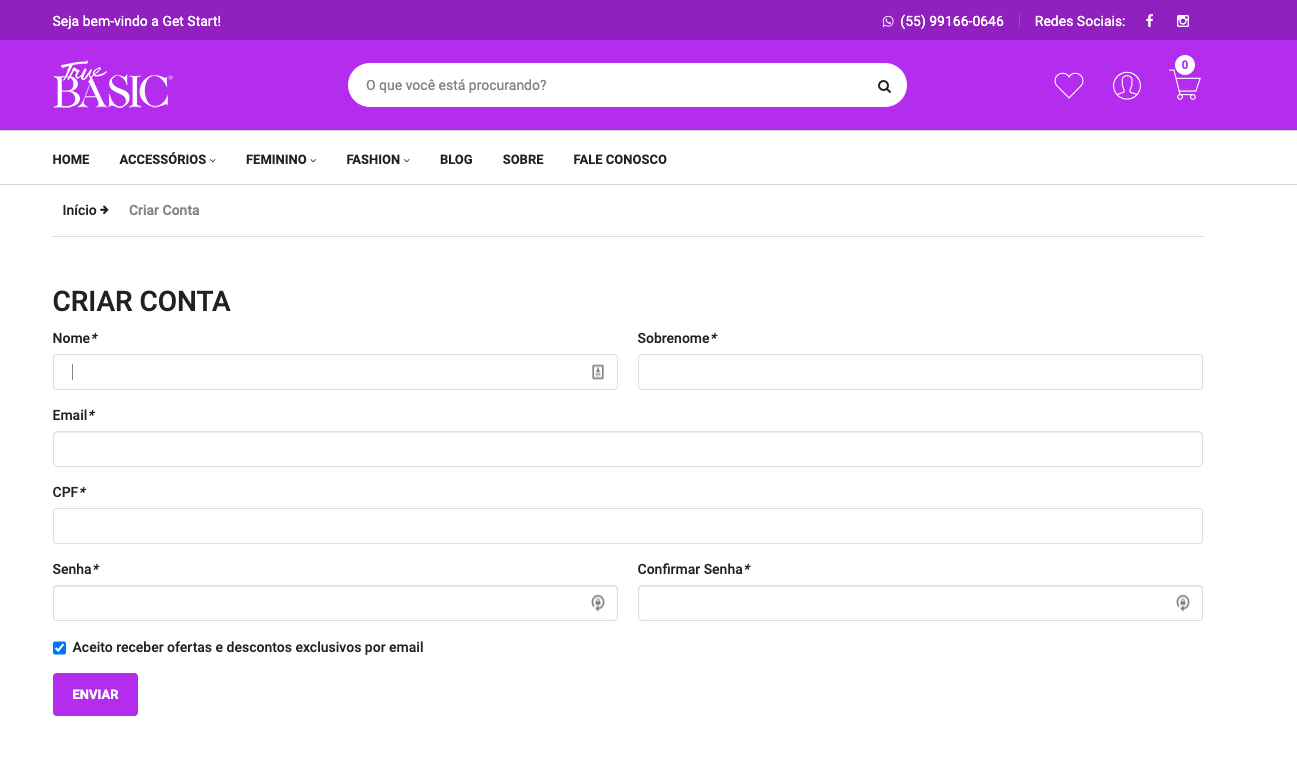Open the Instagram social link icon

(1182, 21)
